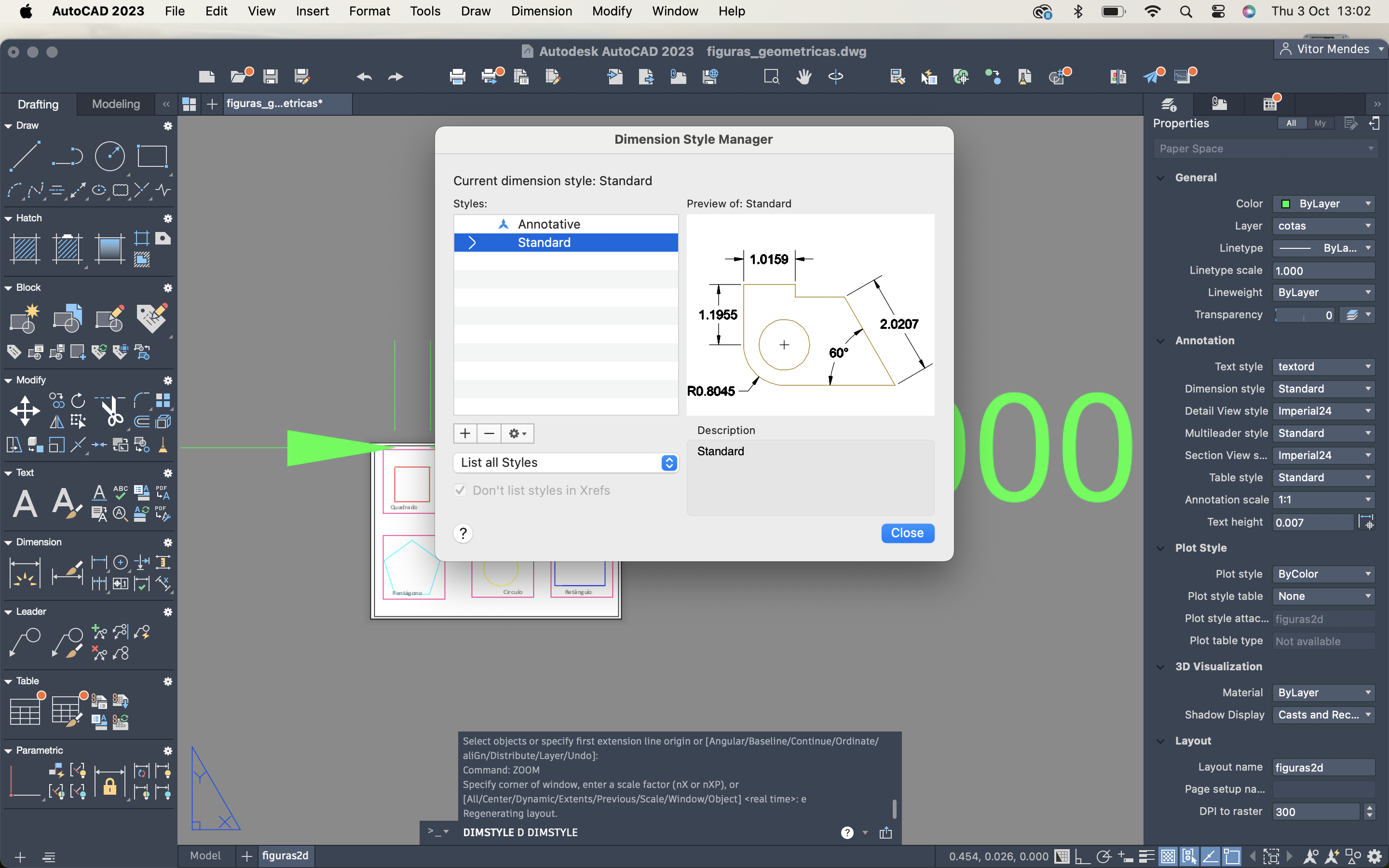Open the drawing settings gear in status bar
This screenshot has height=868, width=1389.
pyautogui.click(x=1375, y=856)
